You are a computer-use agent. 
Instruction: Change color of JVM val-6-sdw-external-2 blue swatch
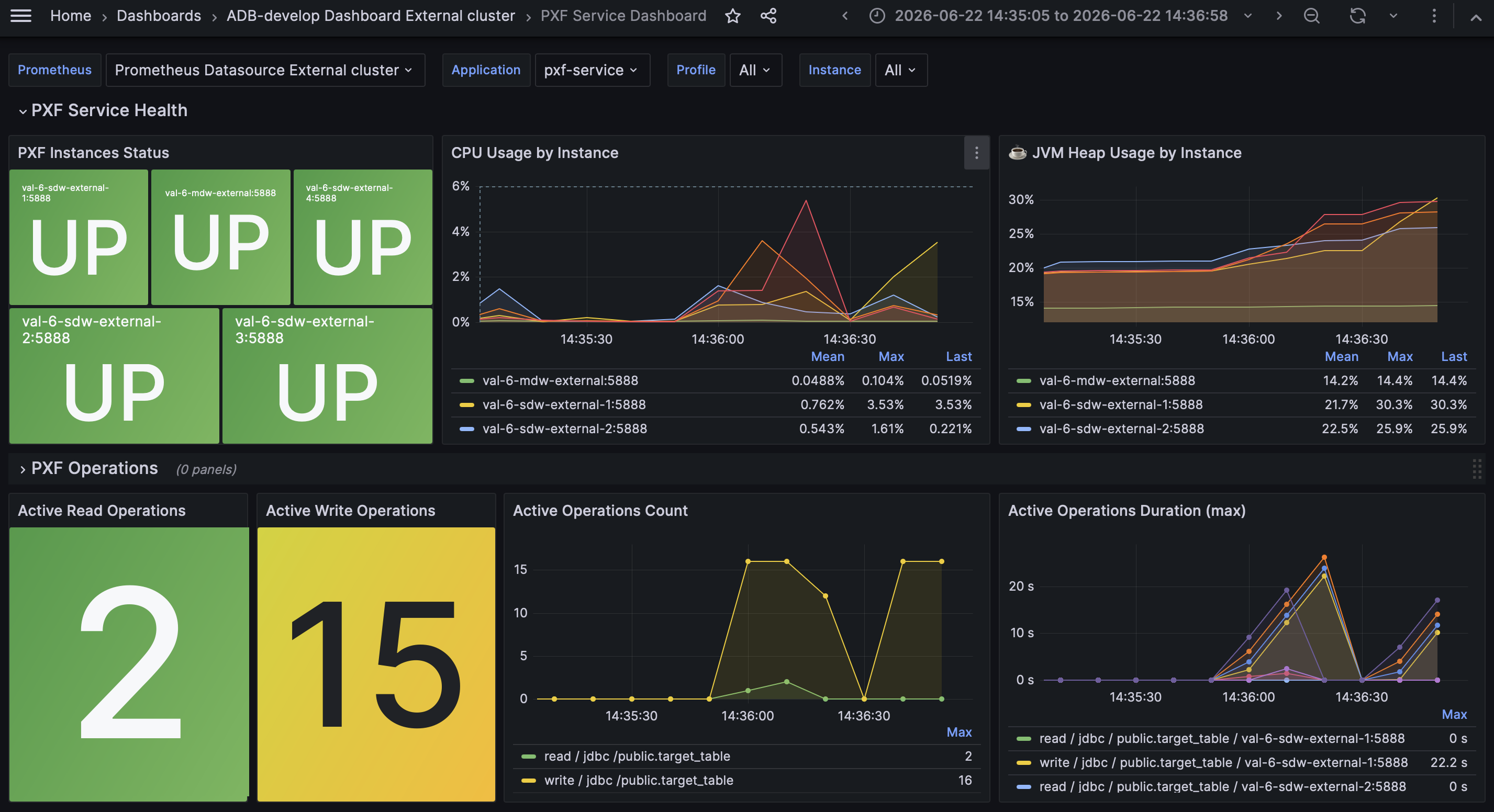1023,429
